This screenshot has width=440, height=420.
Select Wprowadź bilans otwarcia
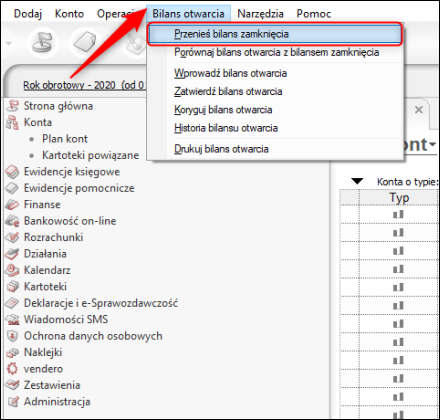pos(275,73)
